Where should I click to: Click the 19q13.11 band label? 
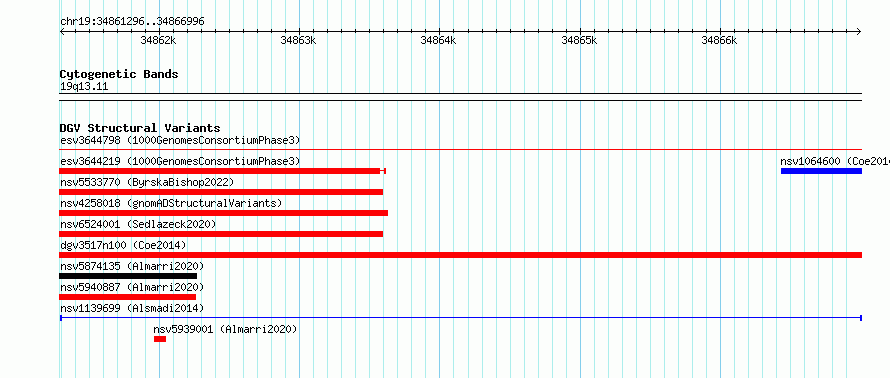[x=84, y=87]
